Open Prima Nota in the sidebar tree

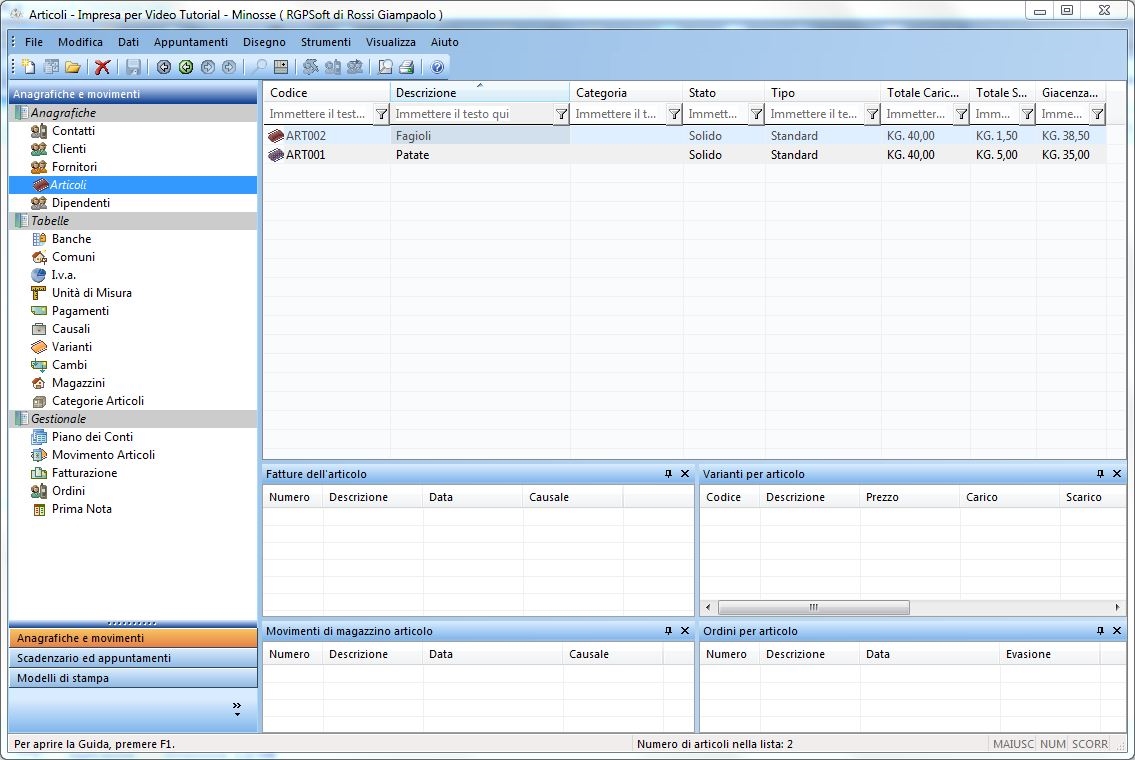[81, 509]
